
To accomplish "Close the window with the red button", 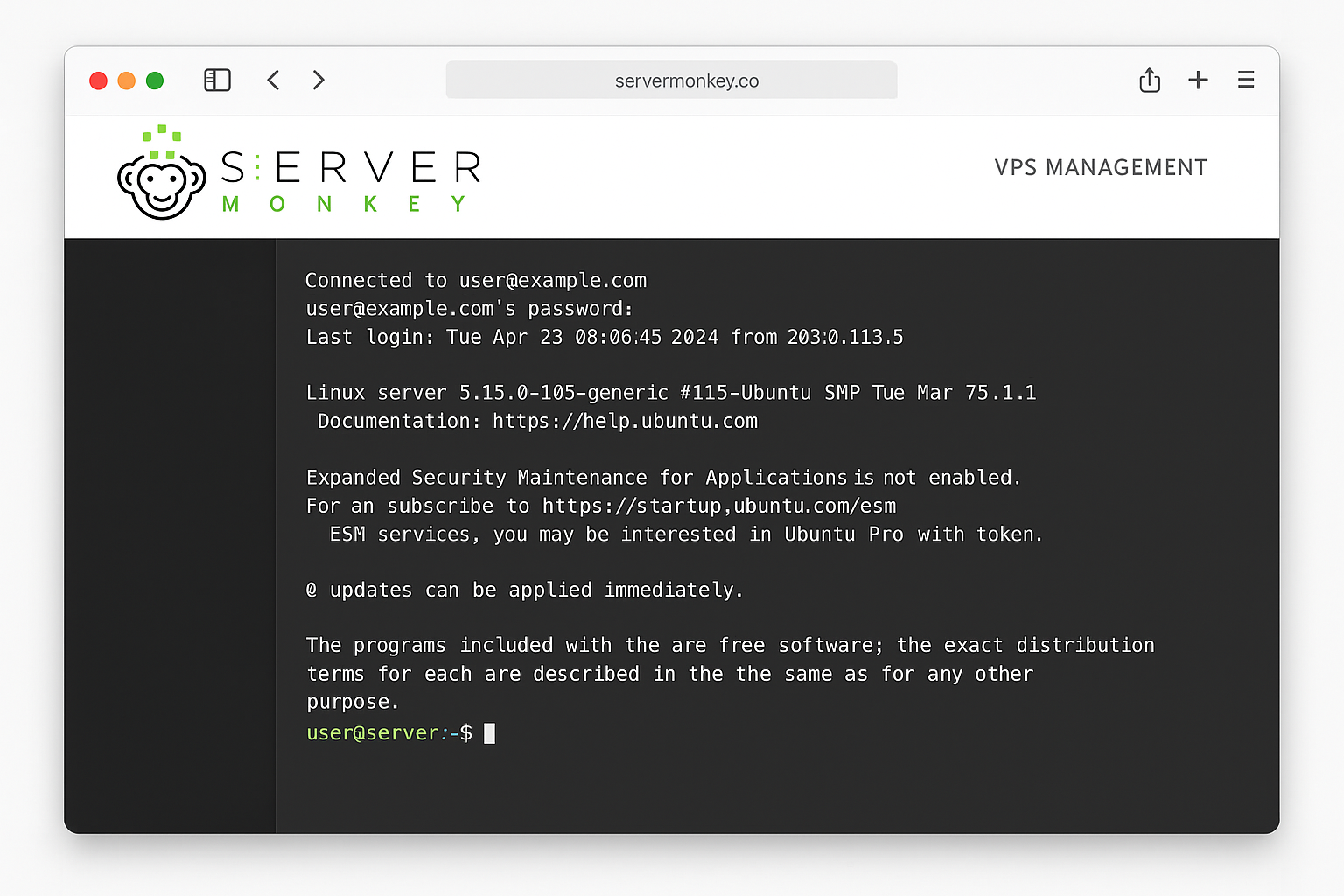I will pos(99,80).
